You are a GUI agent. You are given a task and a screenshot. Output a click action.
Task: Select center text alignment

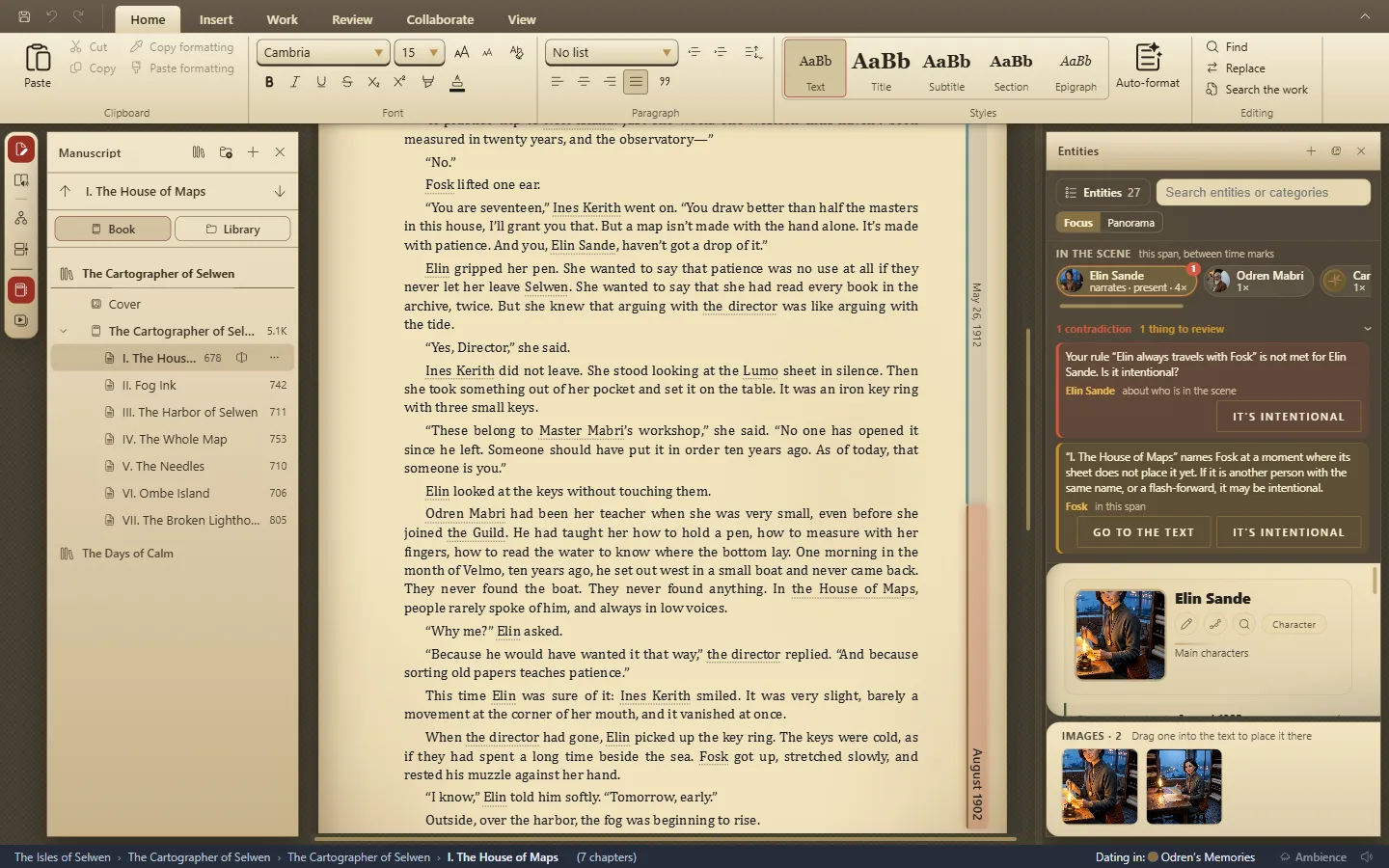click(584, 82)
